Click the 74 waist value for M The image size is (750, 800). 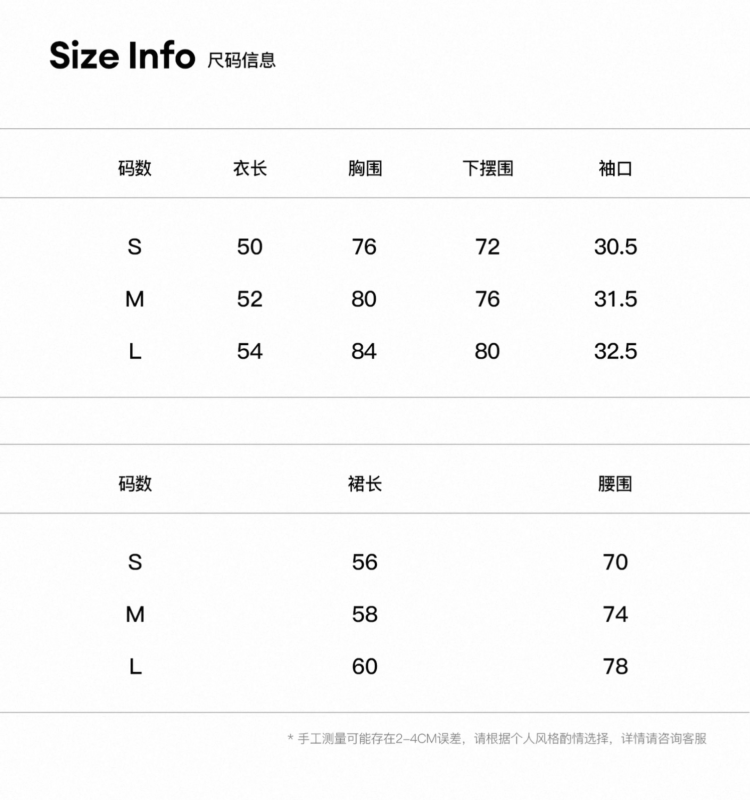point(615,614)
